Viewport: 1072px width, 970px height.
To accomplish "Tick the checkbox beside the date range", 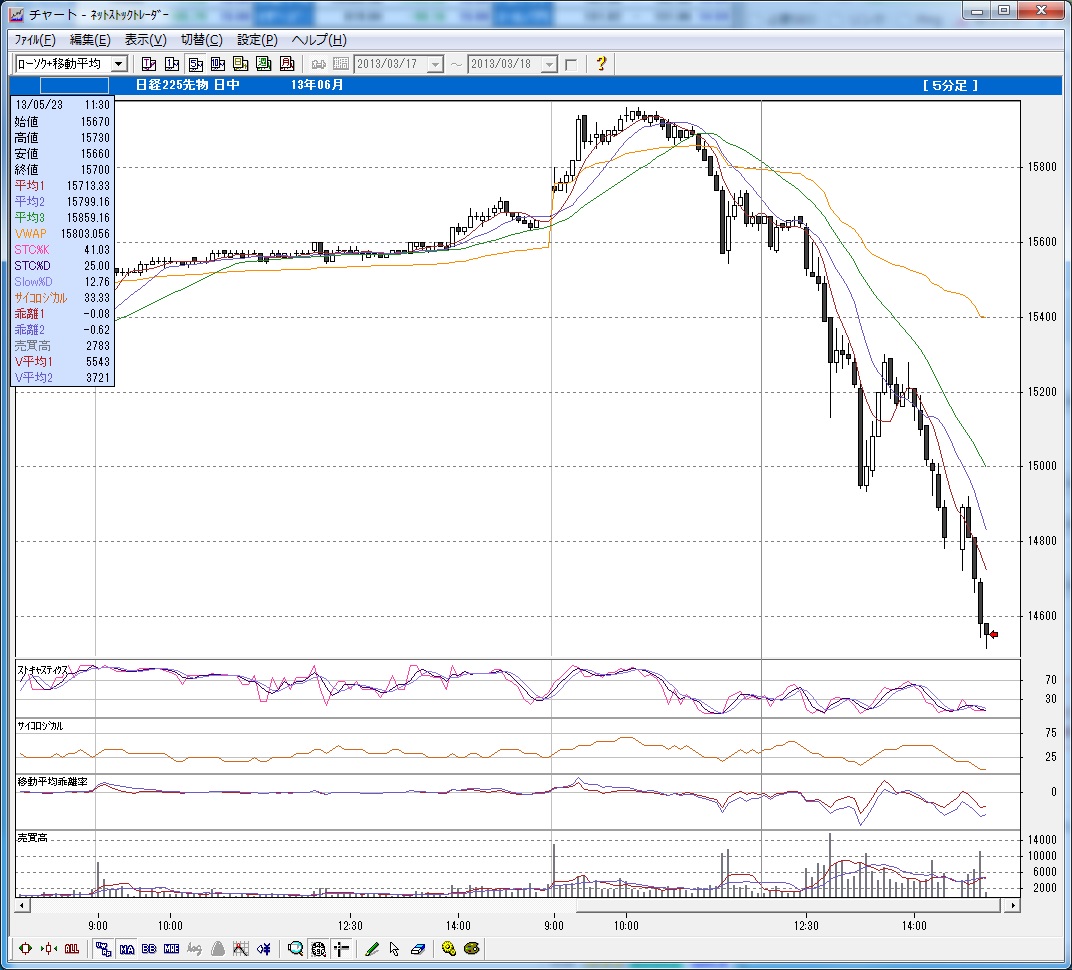I will click(571, 64).
